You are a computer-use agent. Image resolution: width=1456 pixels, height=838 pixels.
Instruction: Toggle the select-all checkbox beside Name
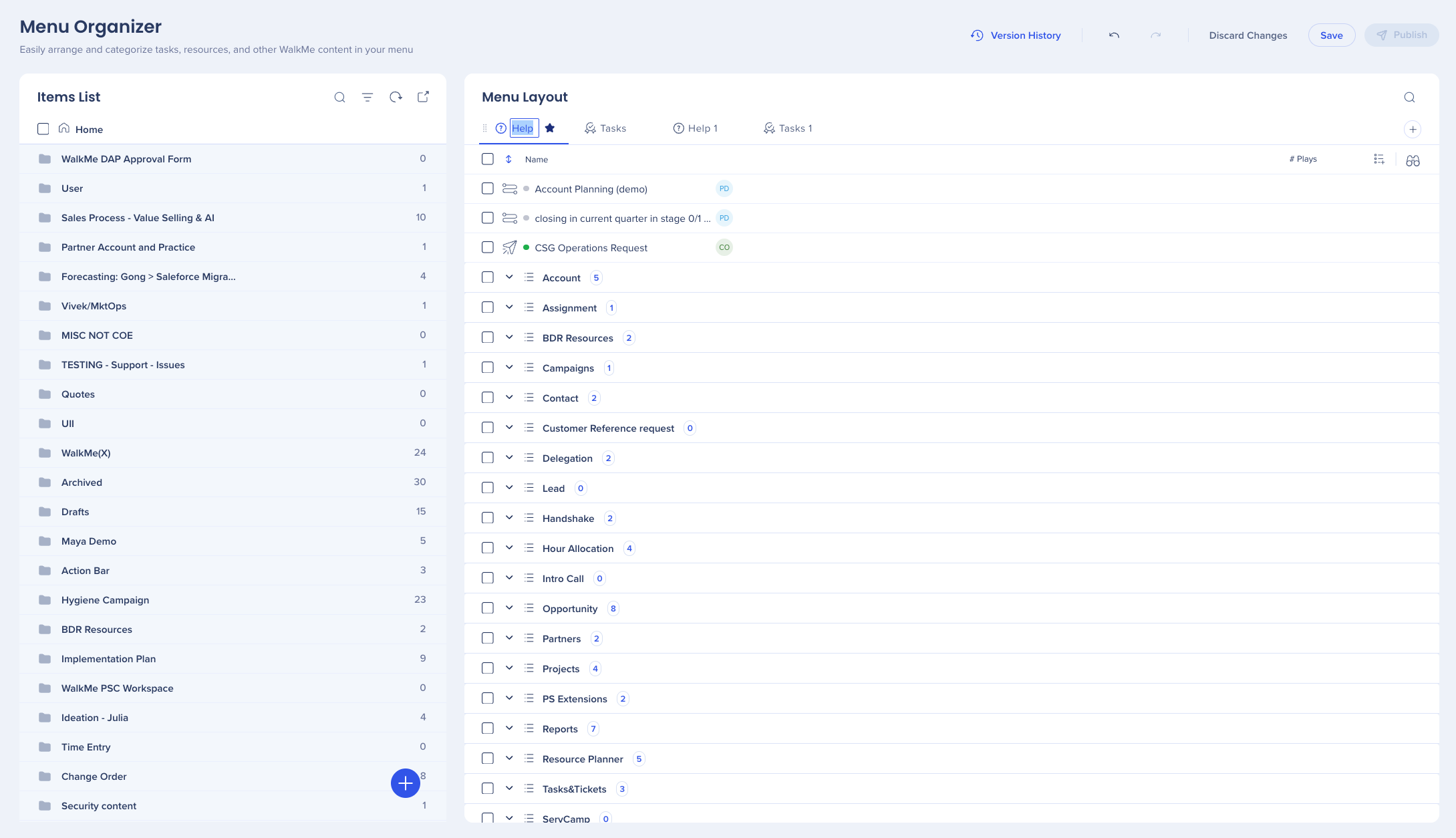(488, 159)
